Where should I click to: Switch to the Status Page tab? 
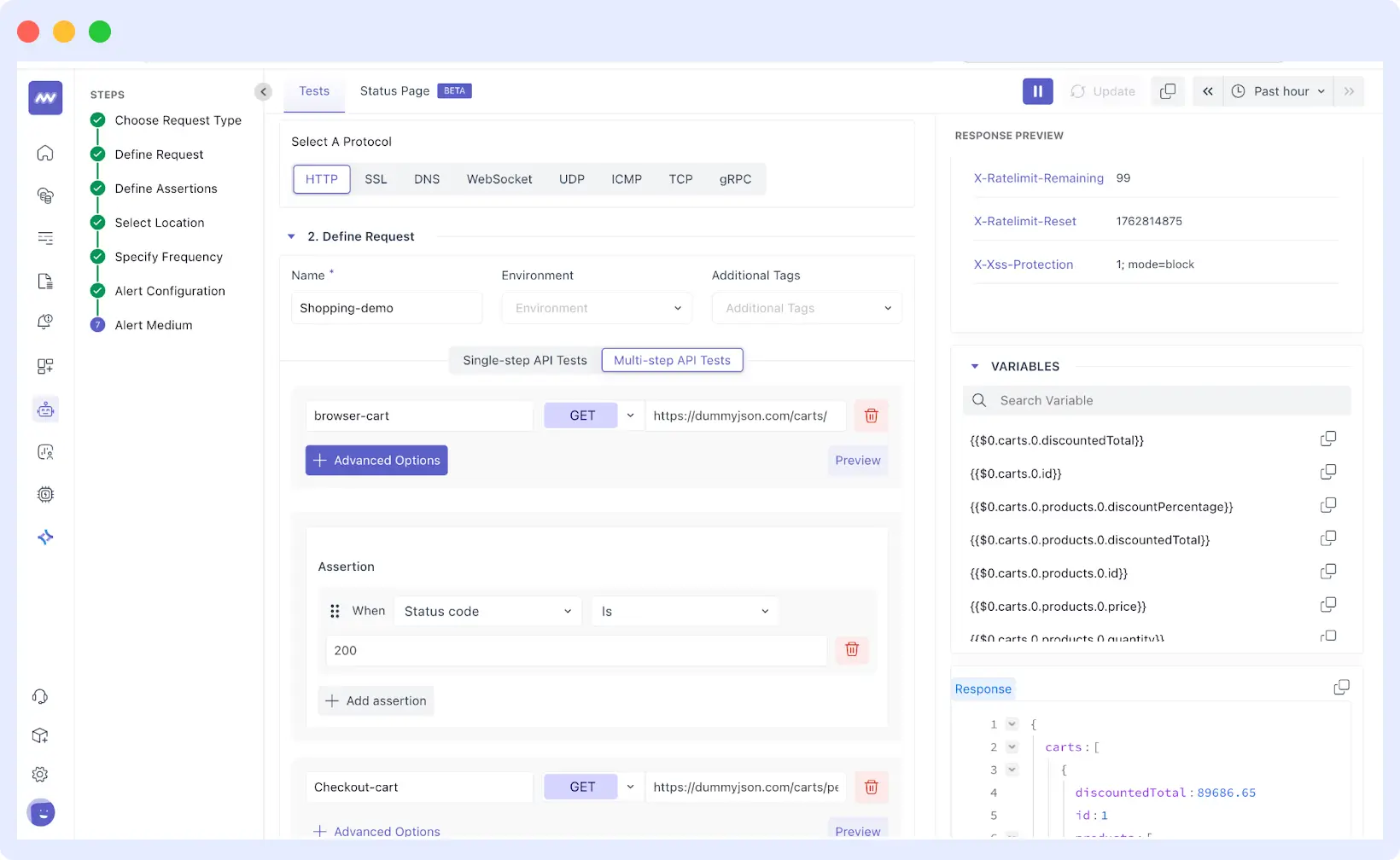pos(394,90)
